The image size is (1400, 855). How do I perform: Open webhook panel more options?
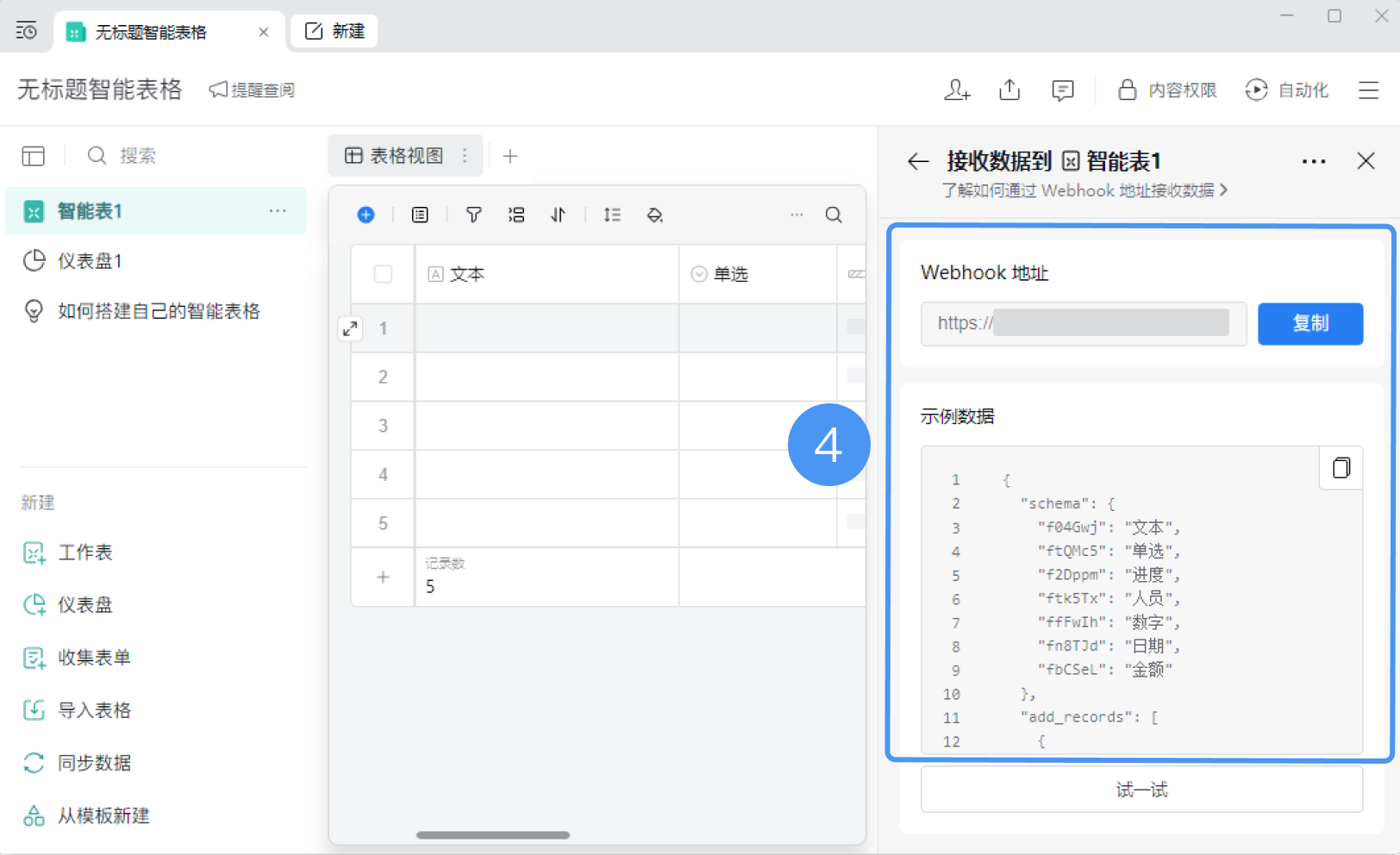[1314, 161]
